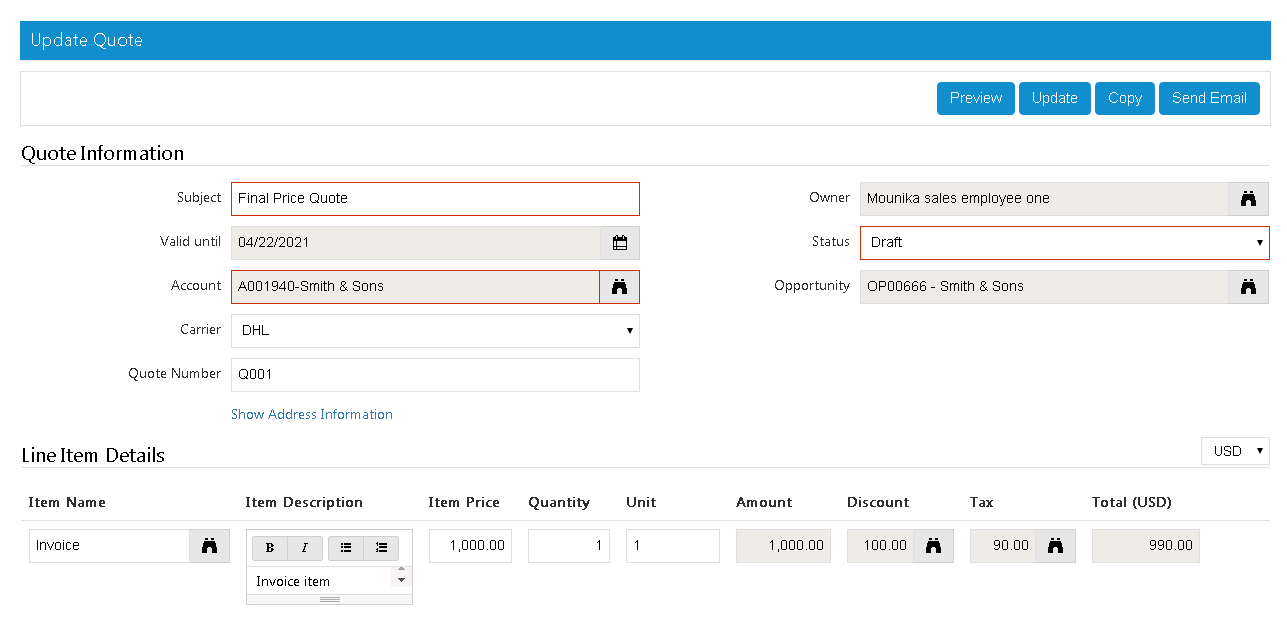This screenshot has width=1287, height=630.
Task: Open the USD currency dropdown
Action: [x=1235, y=451]
